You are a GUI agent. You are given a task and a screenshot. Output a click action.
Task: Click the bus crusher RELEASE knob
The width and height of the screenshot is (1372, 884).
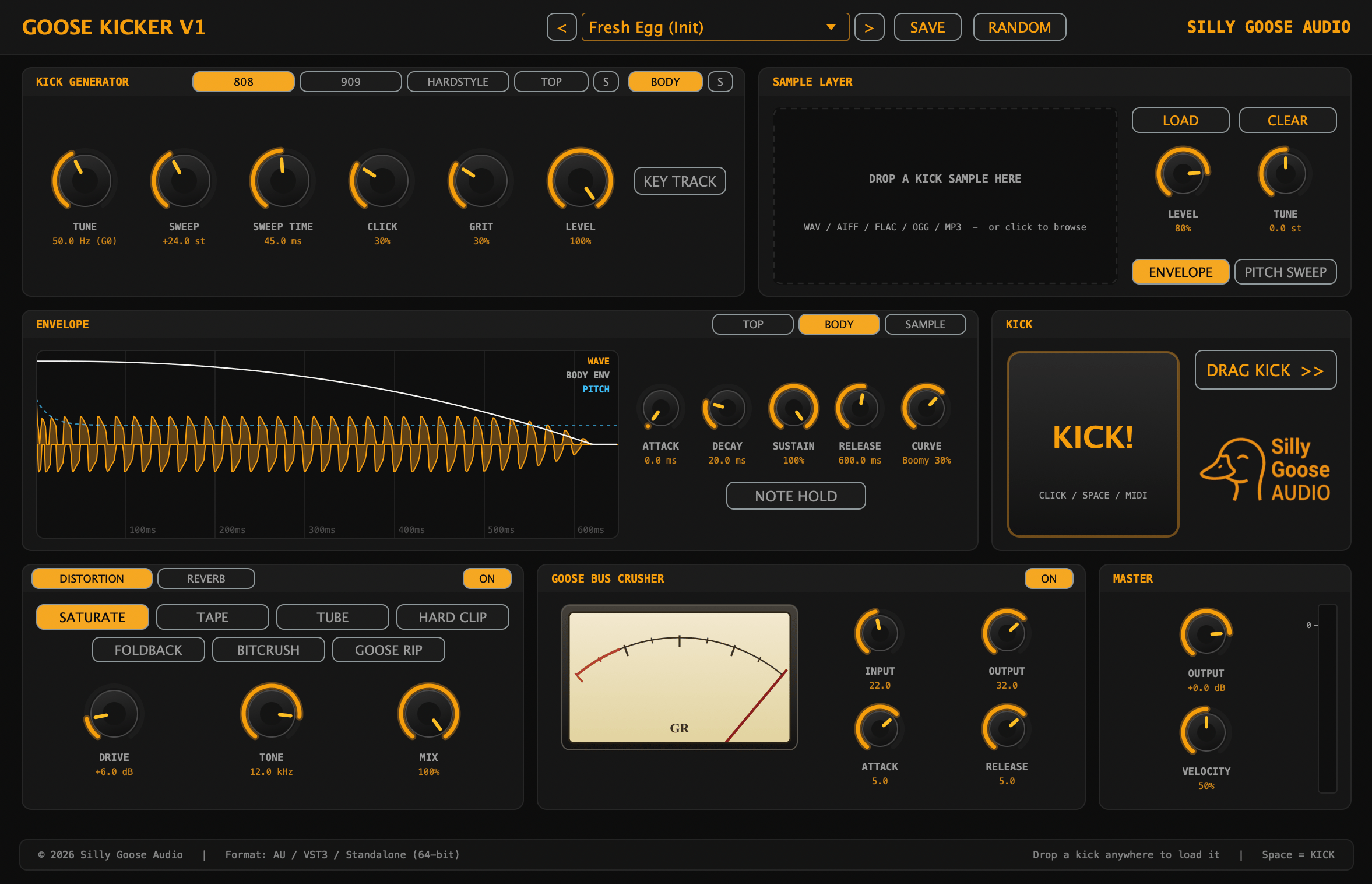click(1007, 728)
